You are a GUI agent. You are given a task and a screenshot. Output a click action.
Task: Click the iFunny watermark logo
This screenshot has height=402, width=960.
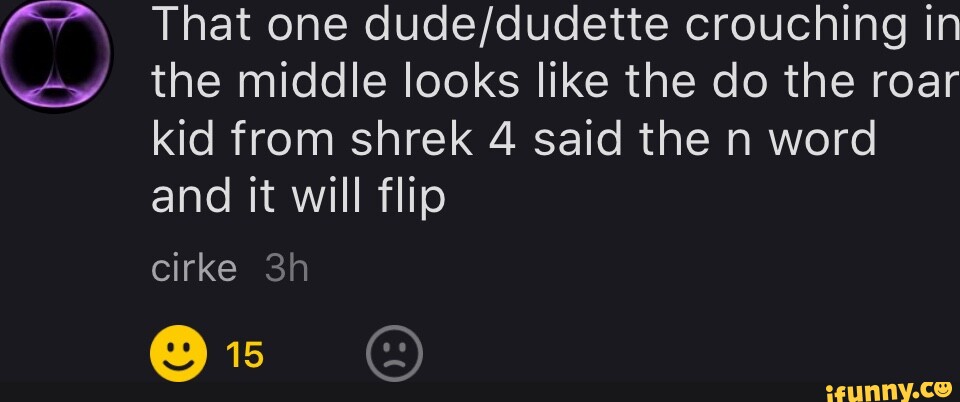(x=887, y=390)
